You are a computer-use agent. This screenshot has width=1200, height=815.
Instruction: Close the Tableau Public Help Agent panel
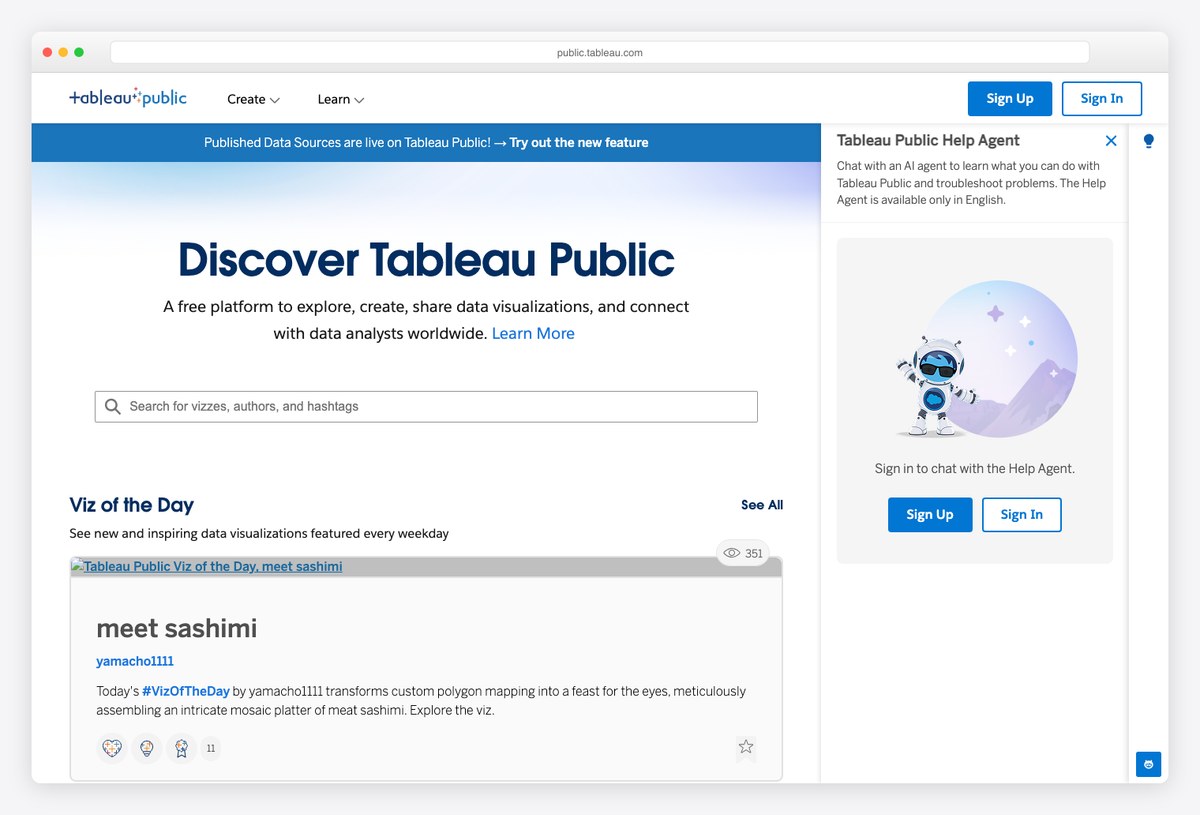1111,141
